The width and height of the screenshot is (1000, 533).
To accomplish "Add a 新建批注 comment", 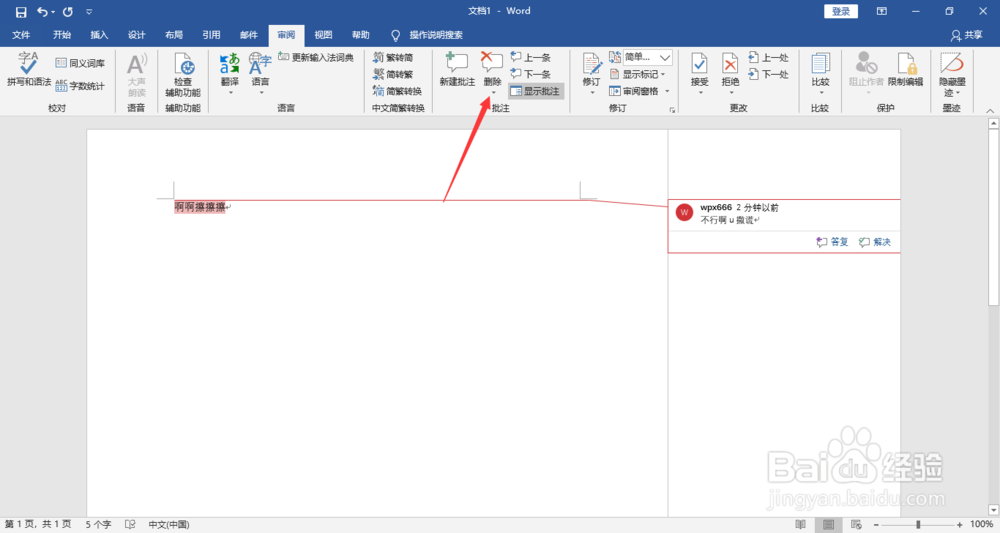I will click(x=457, y=69).
